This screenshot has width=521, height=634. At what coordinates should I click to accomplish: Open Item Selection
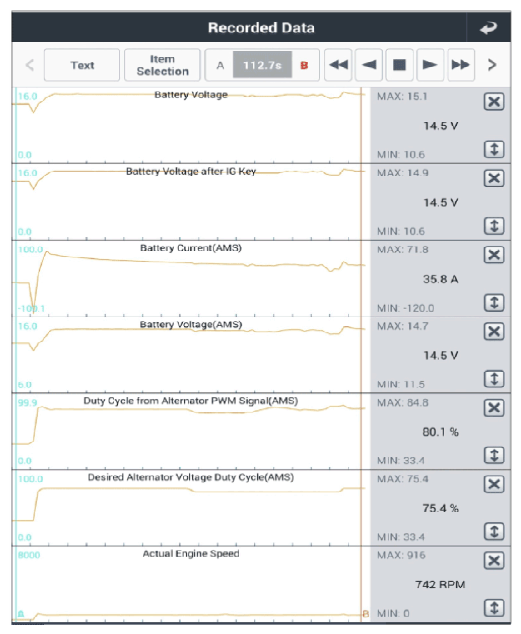pyautogui.click(x=162, y=65)
